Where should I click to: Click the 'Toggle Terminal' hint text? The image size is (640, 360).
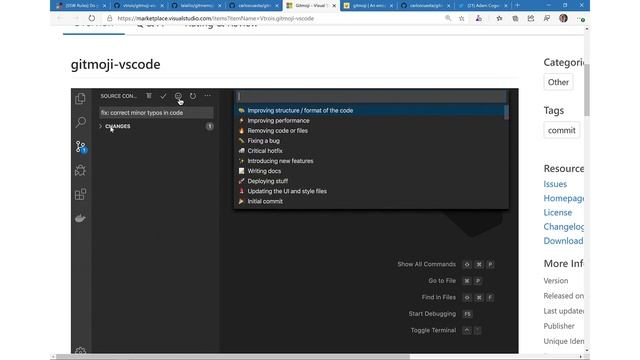tap(433, 330)
